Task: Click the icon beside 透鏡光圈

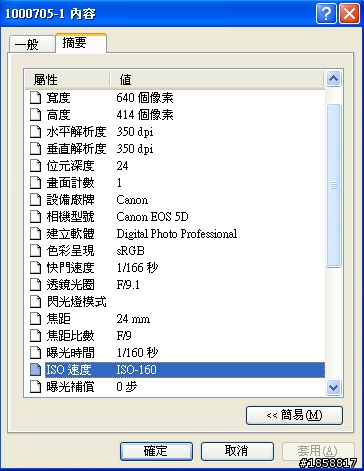Action: coord(36,285)
